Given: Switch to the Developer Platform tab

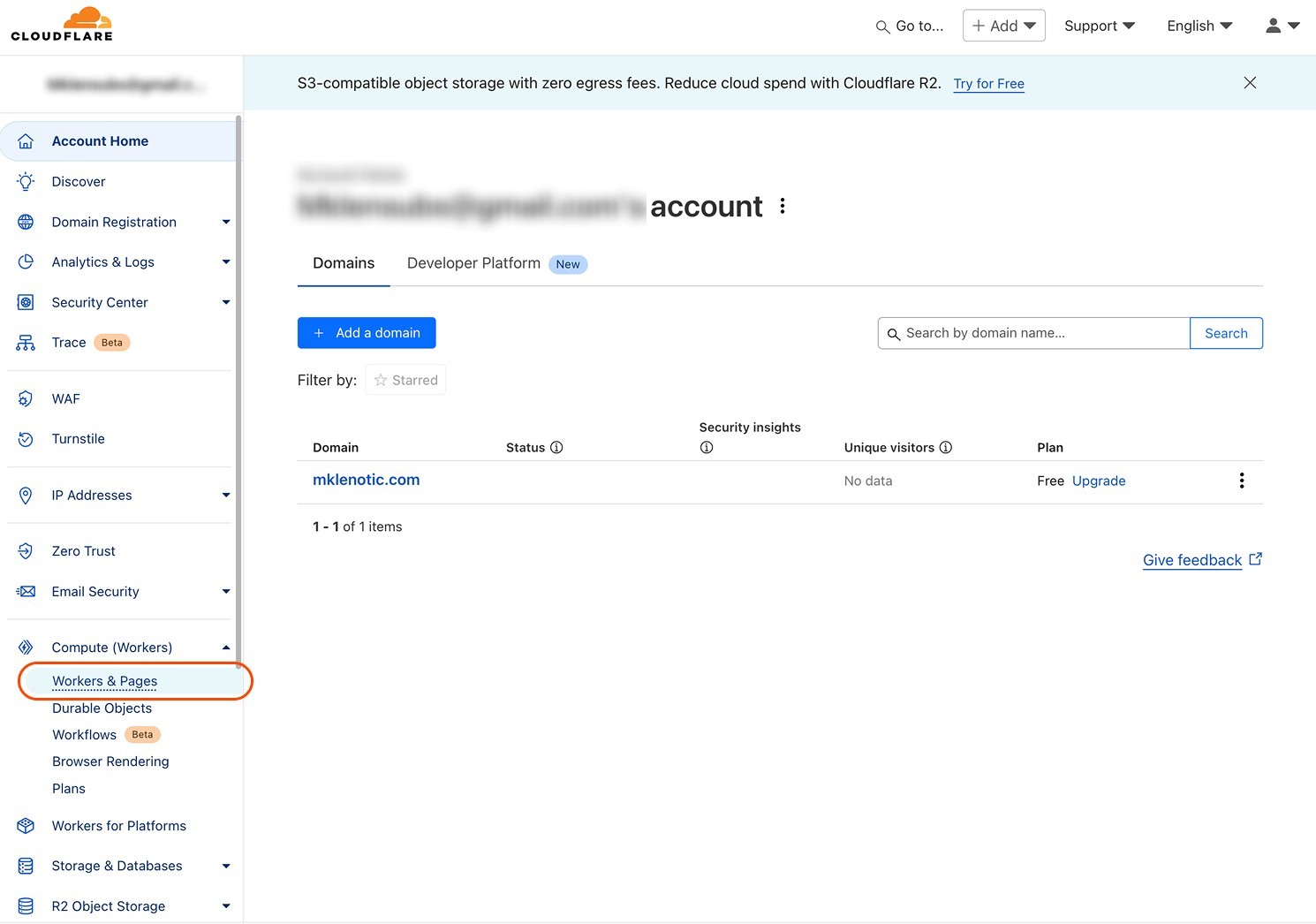Looking at the screenshot, I should coord(496,263).
